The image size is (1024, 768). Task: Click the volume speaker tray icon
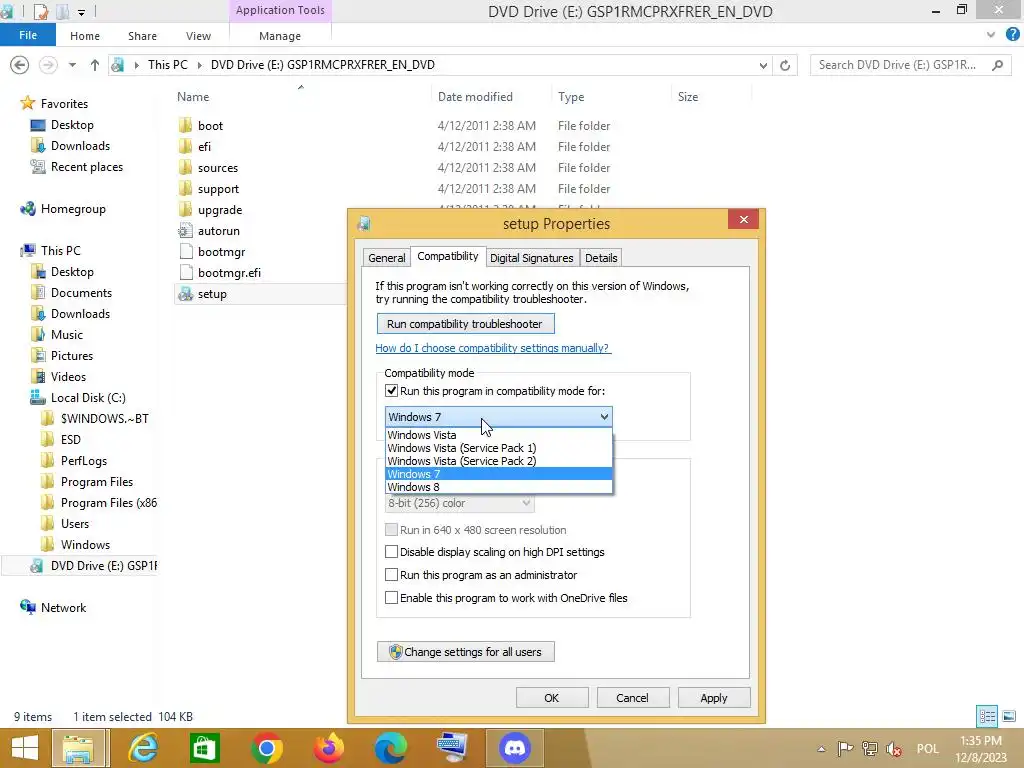pyautogui.click(x=893, y=748)
